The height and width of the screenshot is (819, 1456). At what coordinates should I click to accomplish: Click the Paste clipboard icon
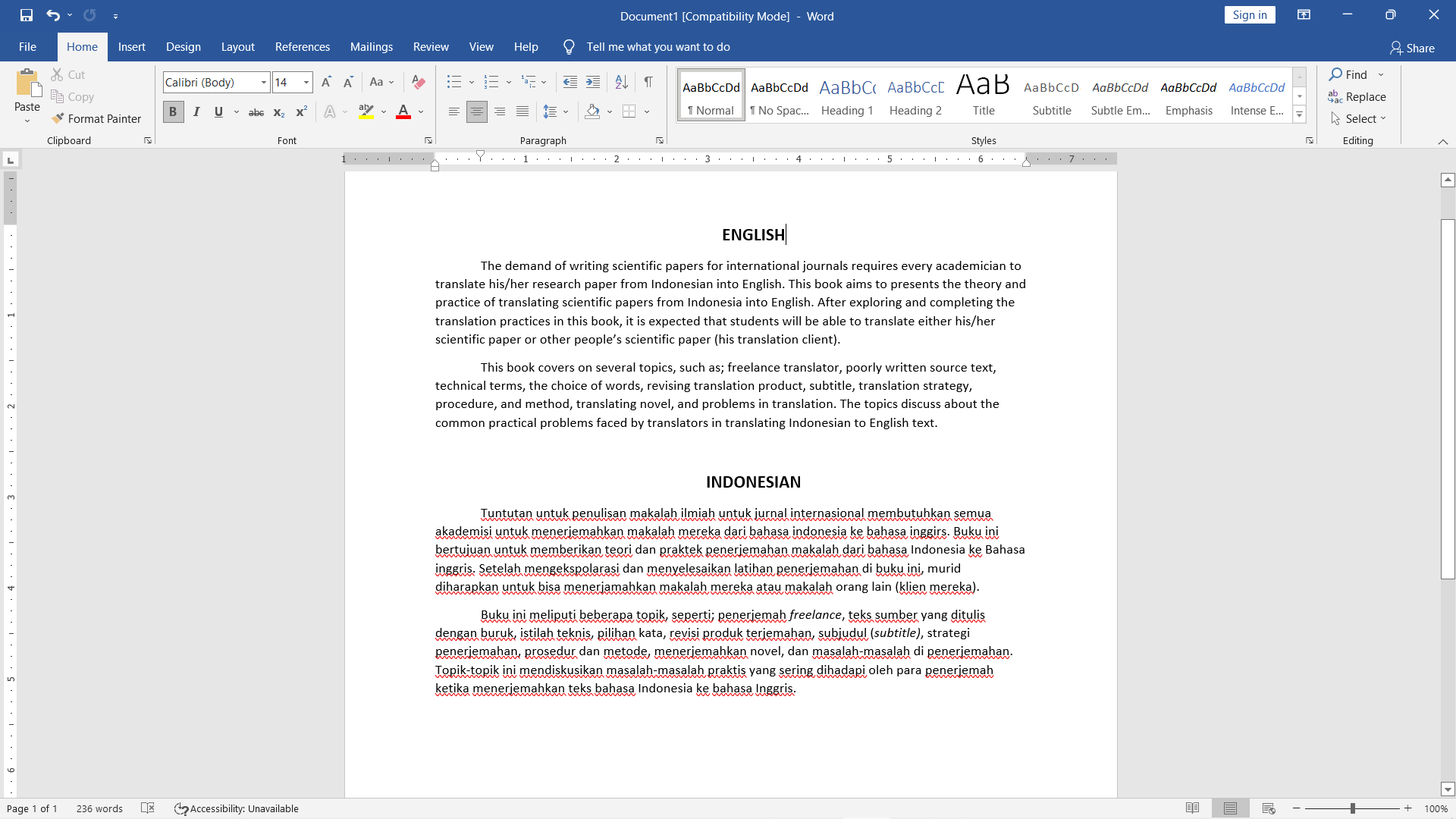pyautogui.click(x=27, y=83)
